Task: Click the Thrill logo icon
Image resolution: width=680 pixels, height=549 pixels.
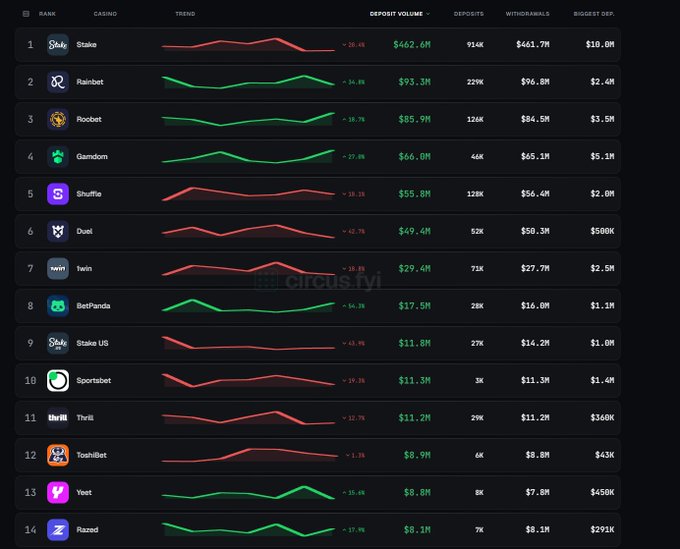Action: click(x=58, y=418)
